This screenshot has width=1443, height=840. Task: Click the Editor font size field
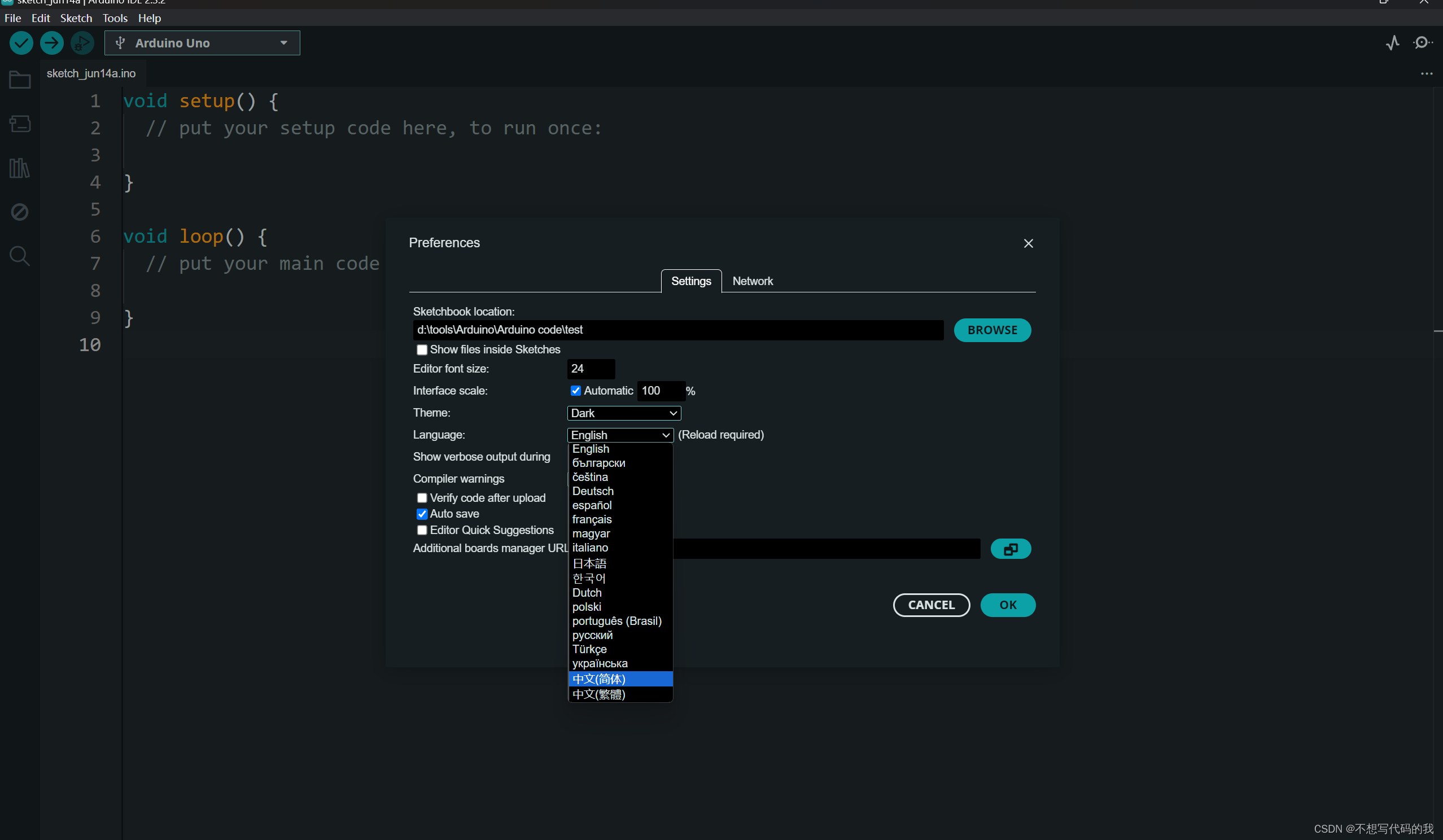pos(591,369)
